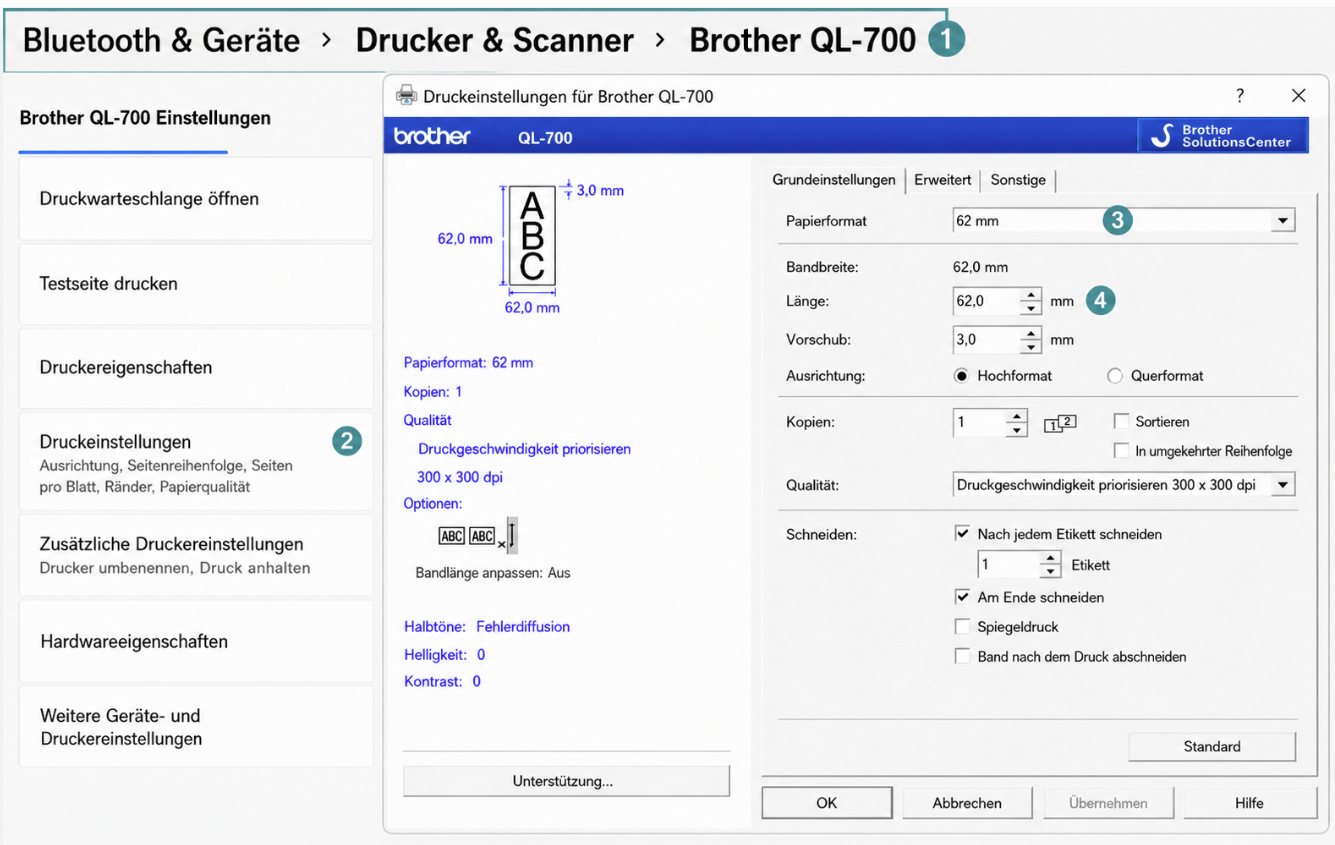Open the Brother Solutions Center button
This screenshot has height=845, width=1335.
[x=1223, y=135]
